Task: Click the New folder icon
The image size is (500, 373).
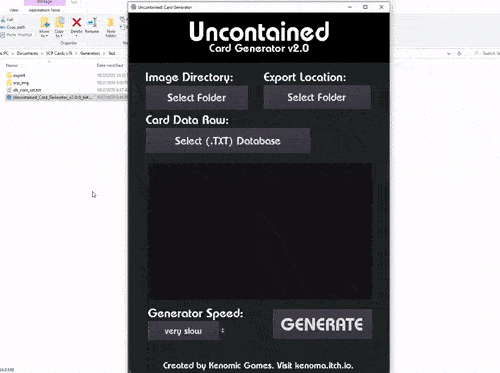Action: pos(110,23)
